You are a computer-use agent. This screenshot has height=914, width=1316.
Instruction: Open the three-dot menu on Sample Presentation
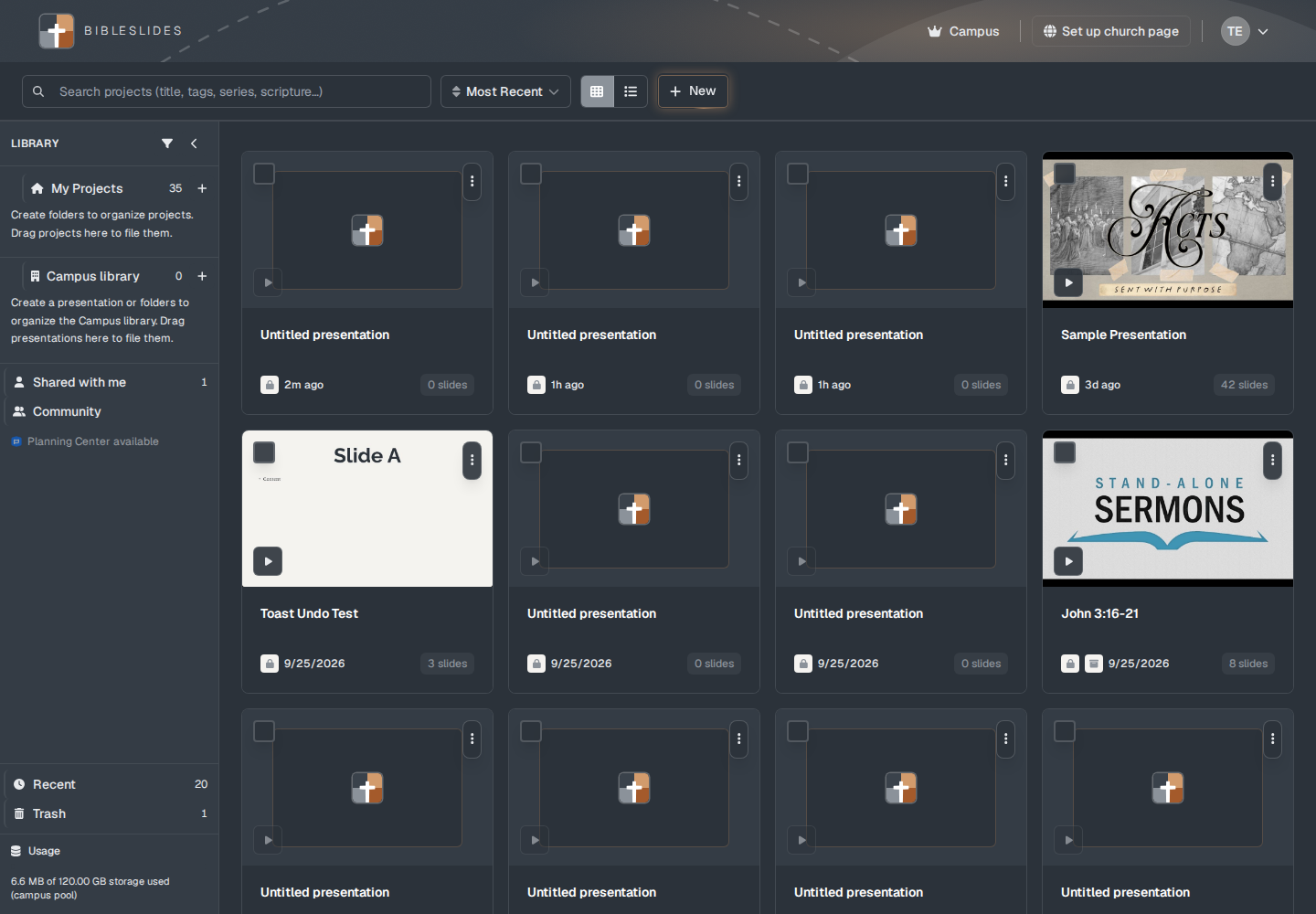1273,181
